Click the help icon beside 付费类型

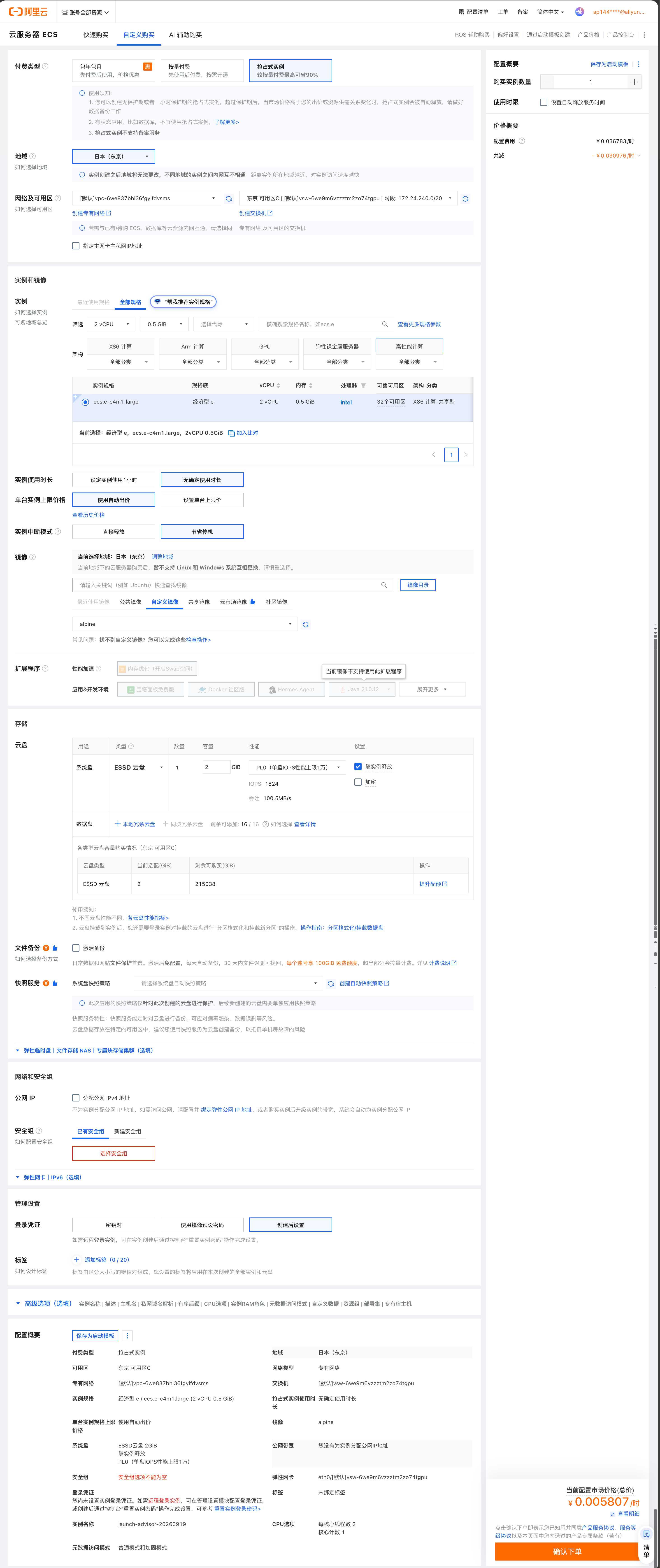coord(45,66)
